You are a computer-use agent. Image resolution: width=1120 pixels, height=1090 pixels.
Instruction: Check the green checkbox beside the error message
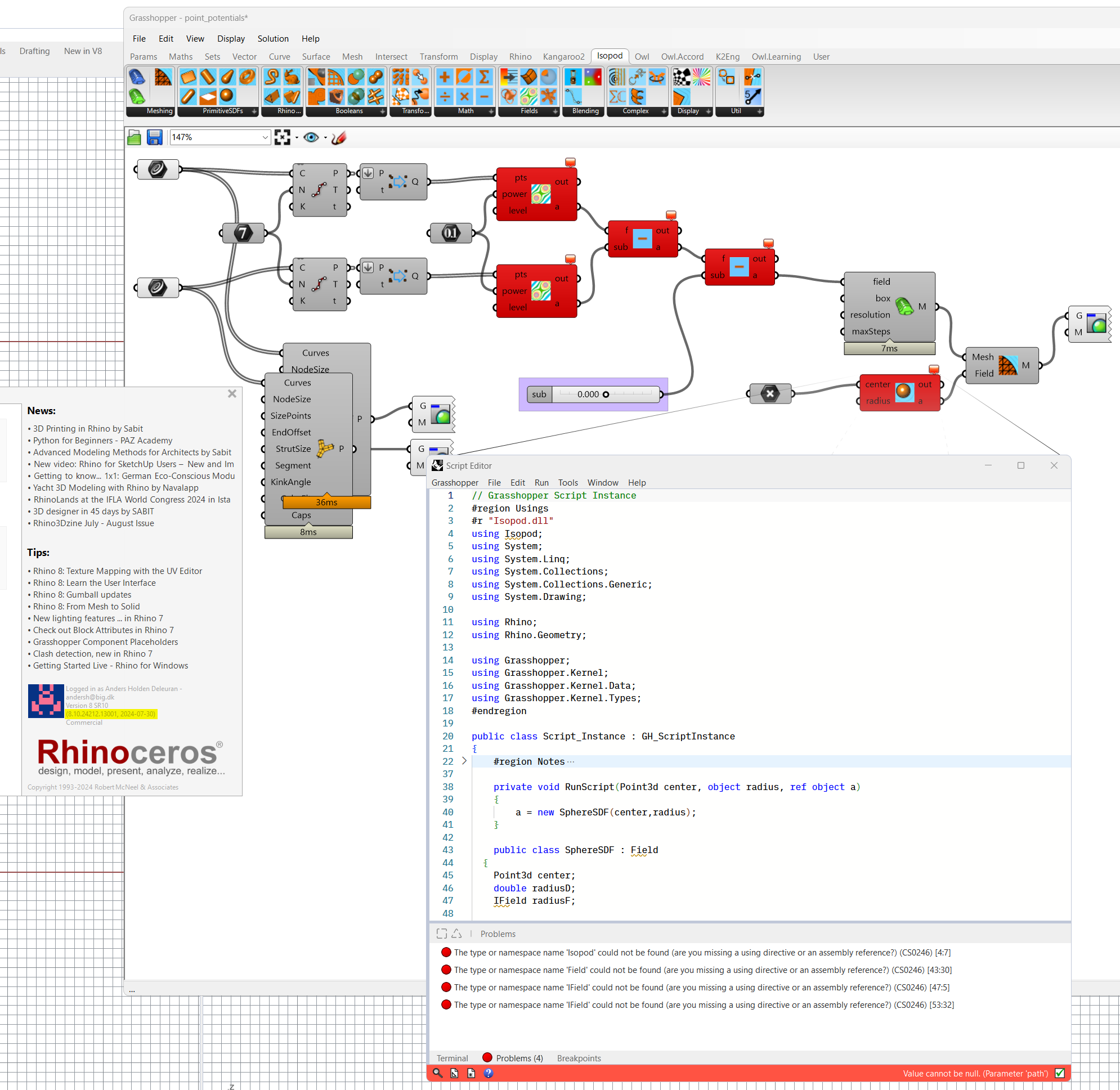1060,1073
